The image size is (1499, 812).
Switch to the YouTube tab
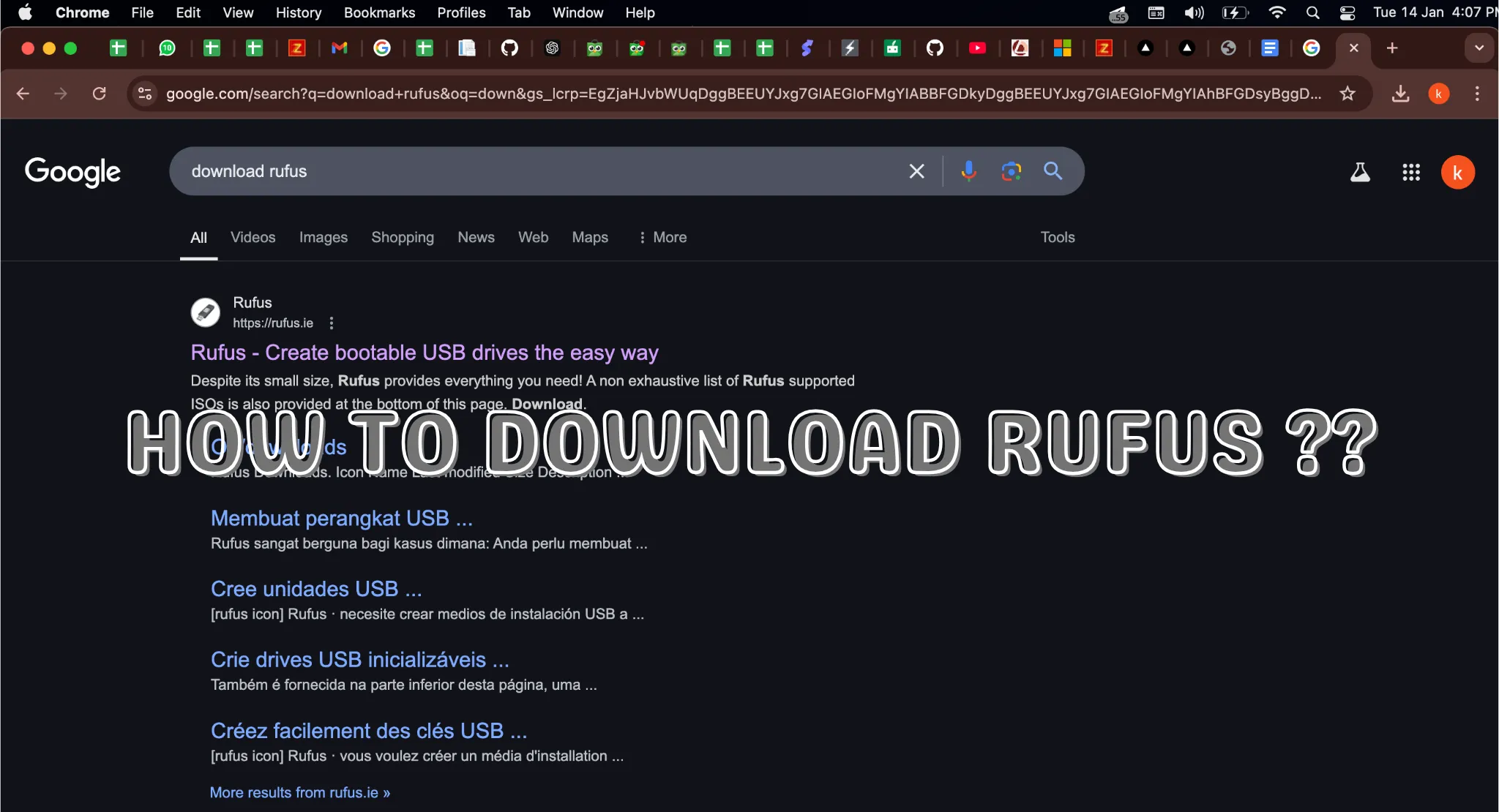(977, 48)
